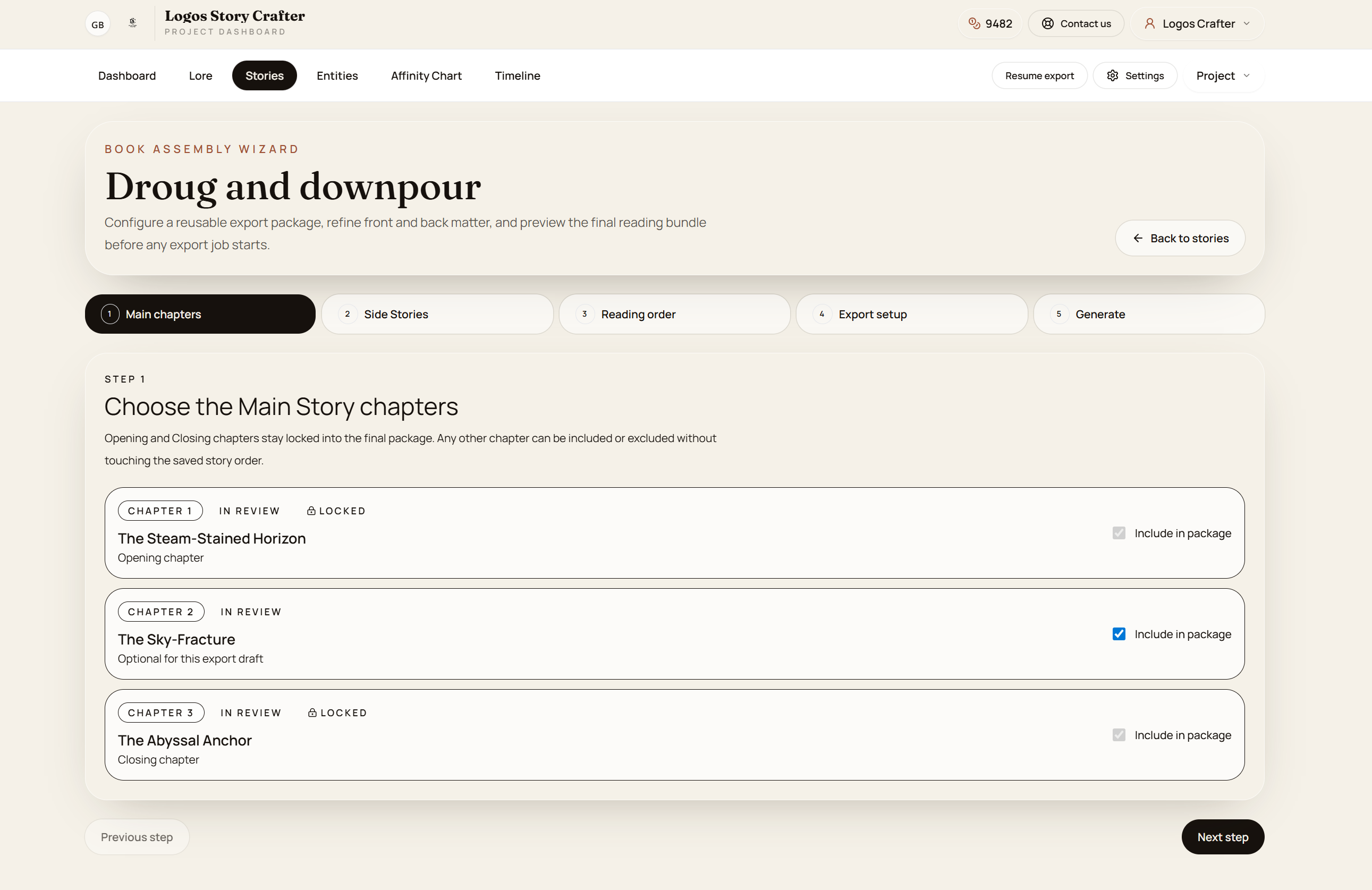Open the Lore tab
1372x890 pixels.
click(x=201, y=75)
